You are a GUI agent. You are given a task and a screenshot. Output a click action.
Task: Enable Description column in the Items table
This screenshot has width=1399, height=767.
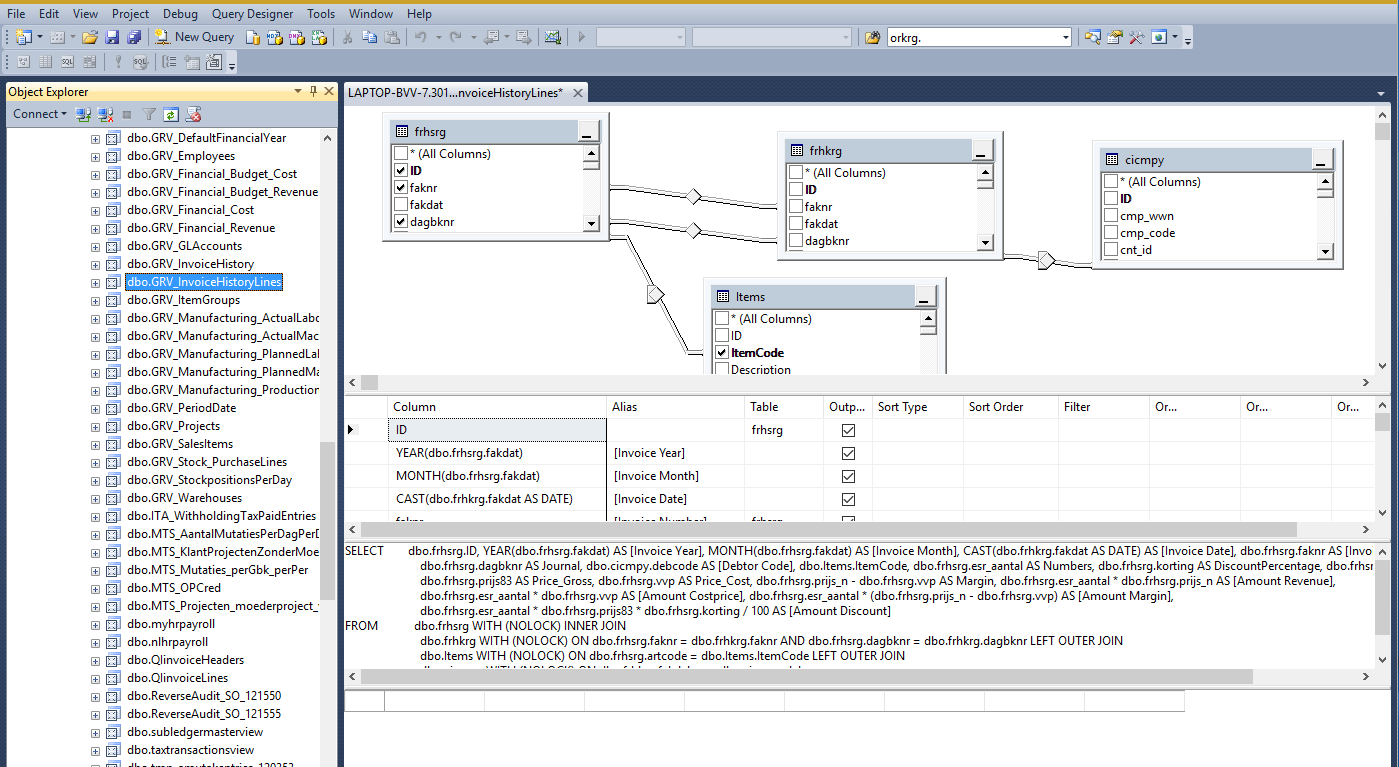click(723, 369)
